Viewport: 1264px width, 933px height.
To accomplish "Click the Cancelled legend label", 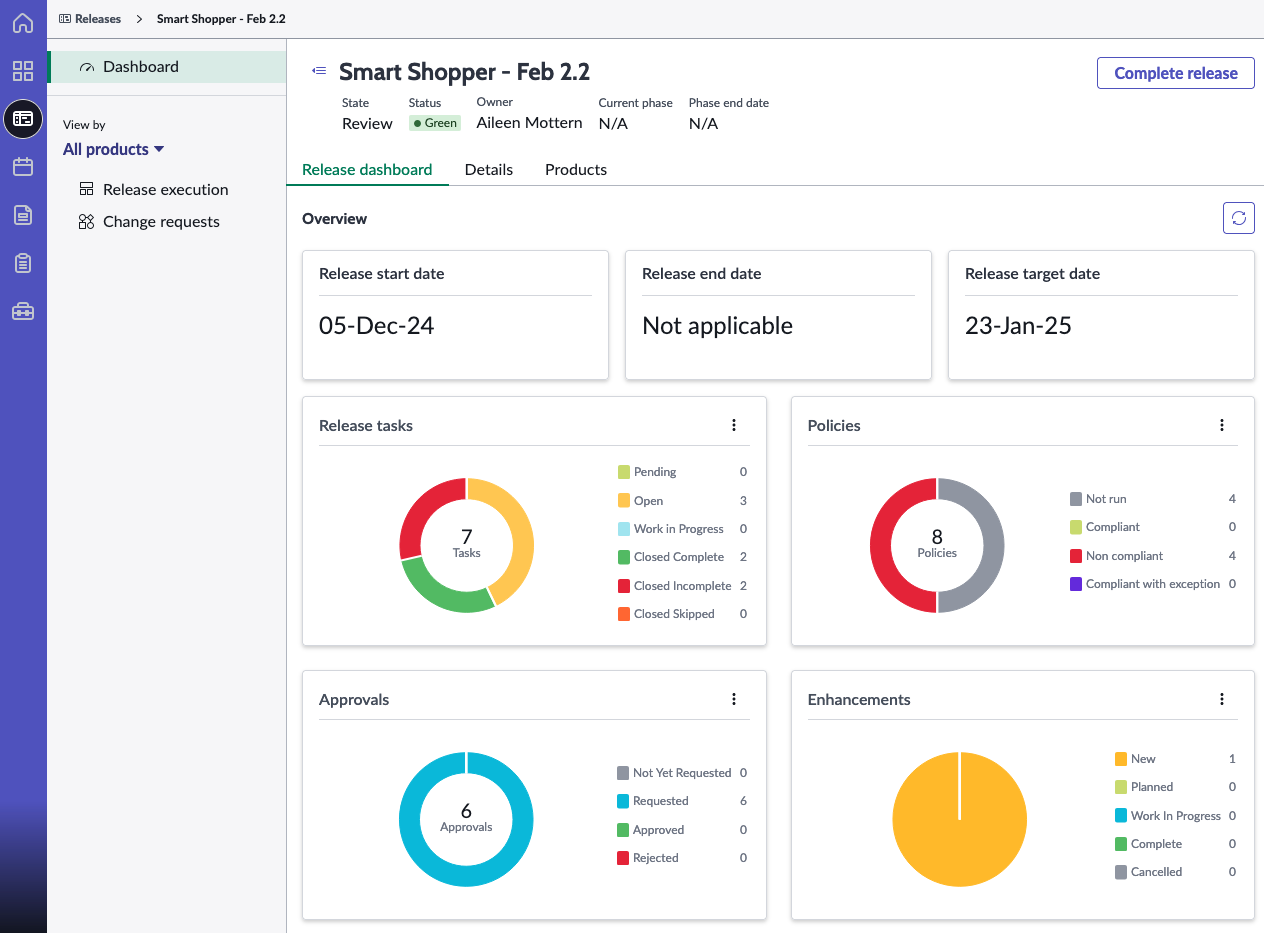I will point(1156,872).
